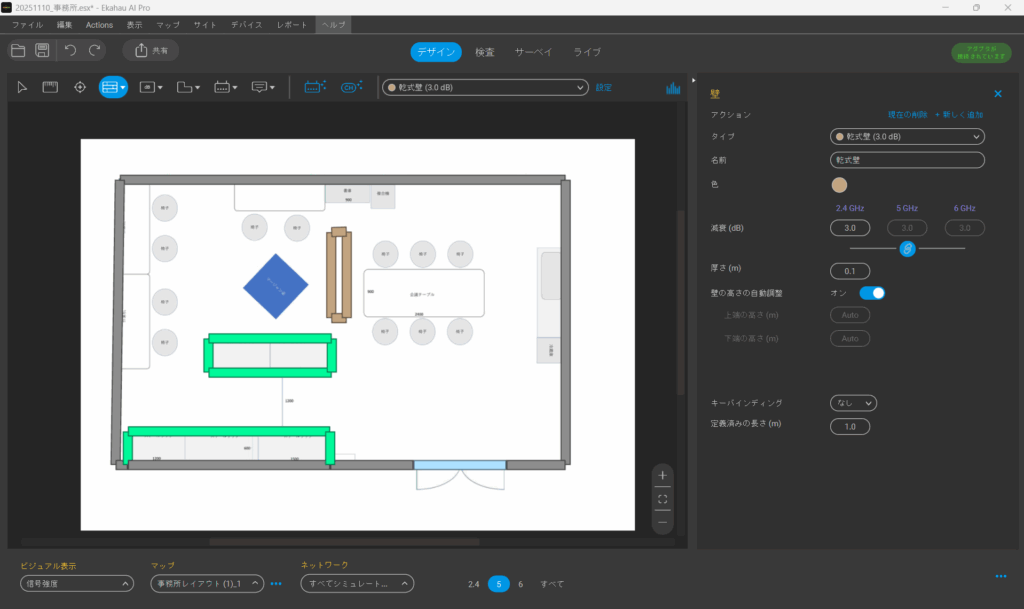This screenshot has height=609, width=1024.
Task: Open the キーバインディング dropdown
Action: point(853,403)
